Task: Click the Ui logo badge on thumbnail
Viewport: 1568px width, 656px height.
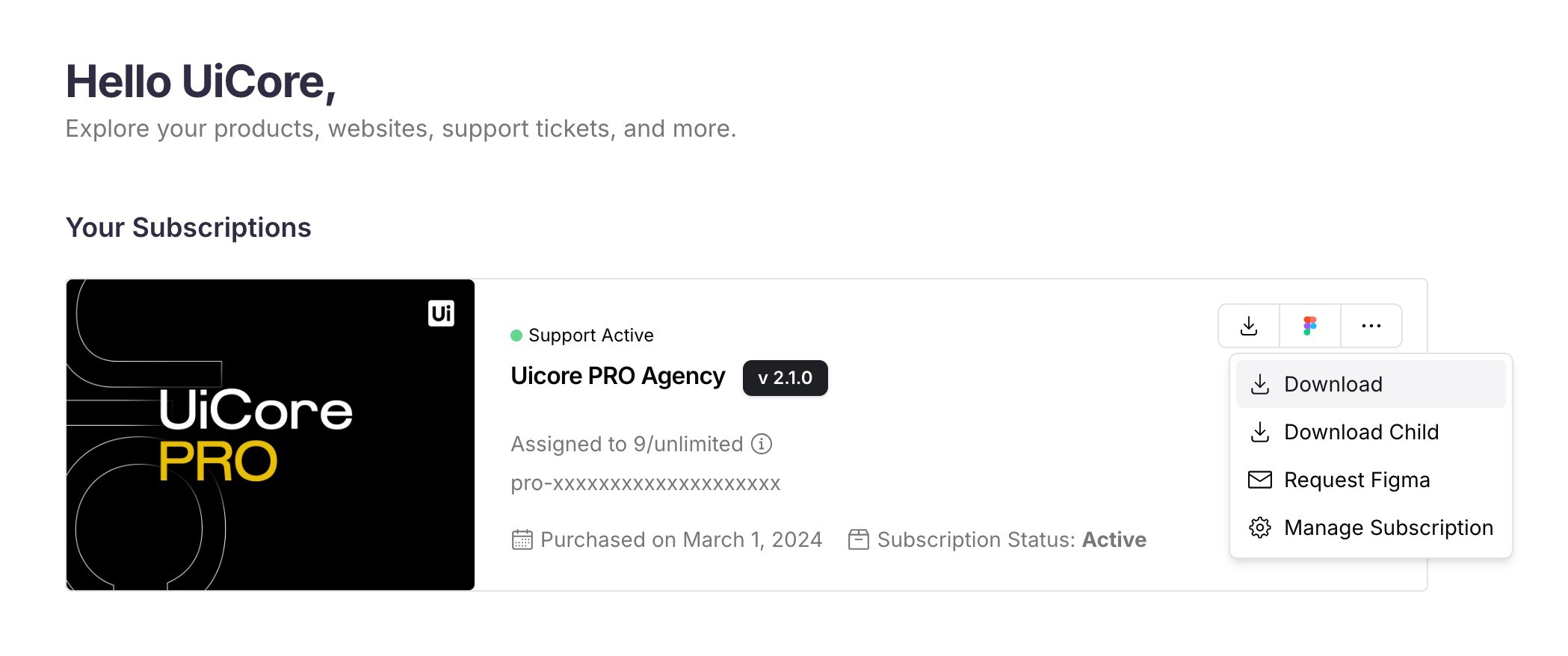Action: click(x=441, y=313)
